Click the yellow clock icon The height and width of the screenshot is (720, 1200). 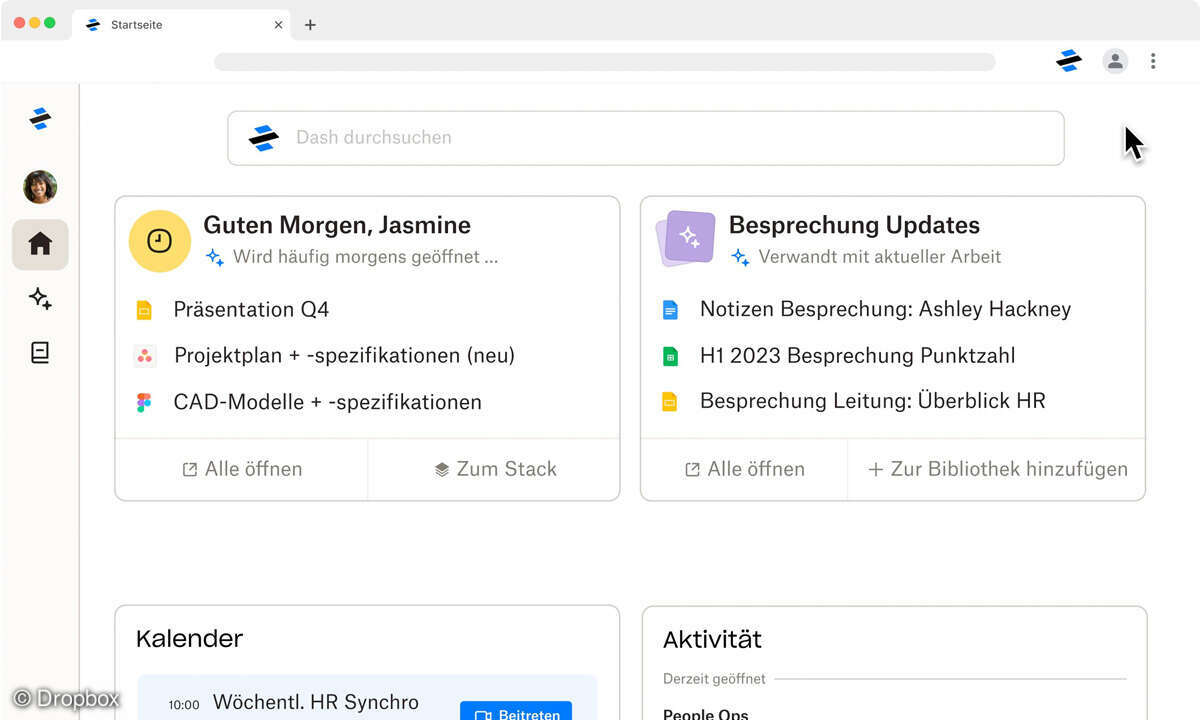tap(160, 241)
